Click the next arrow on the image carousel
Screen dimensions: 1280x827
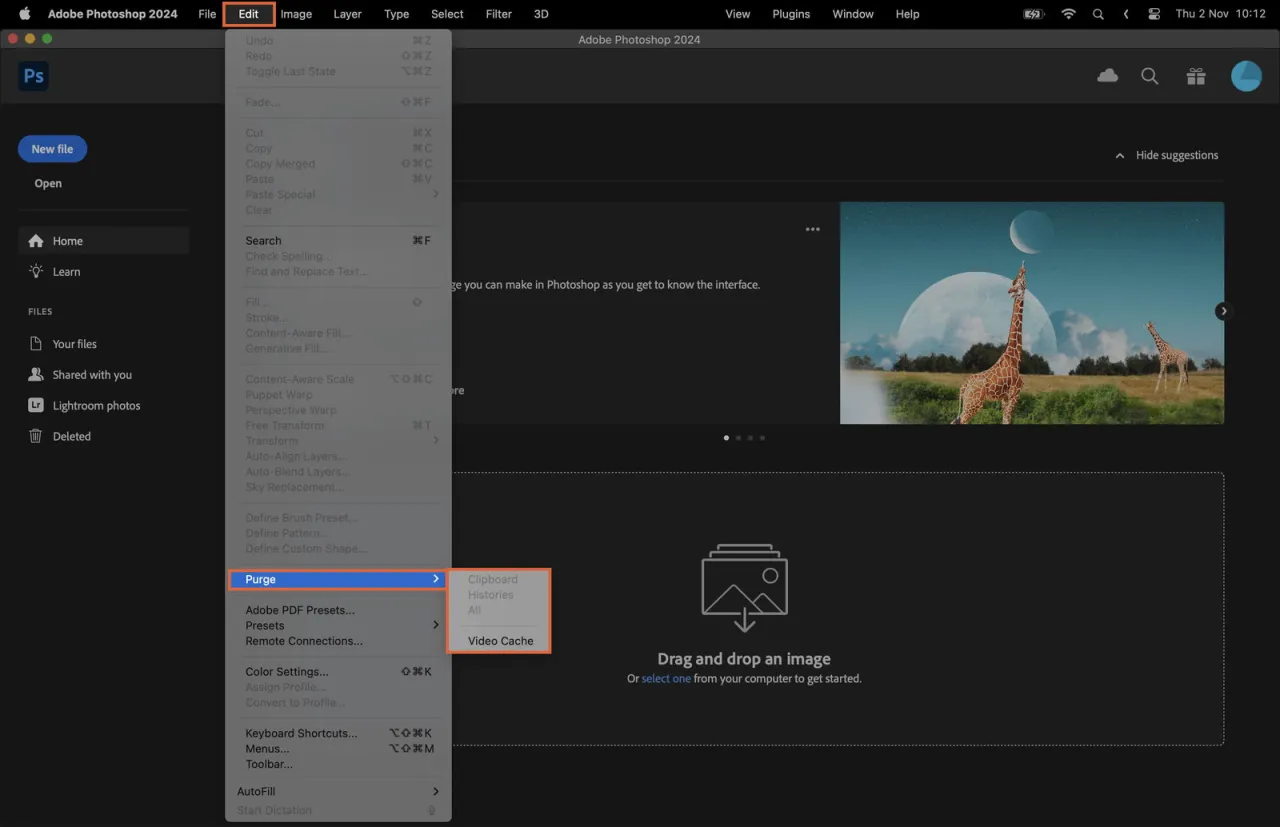pos(1223,310)
